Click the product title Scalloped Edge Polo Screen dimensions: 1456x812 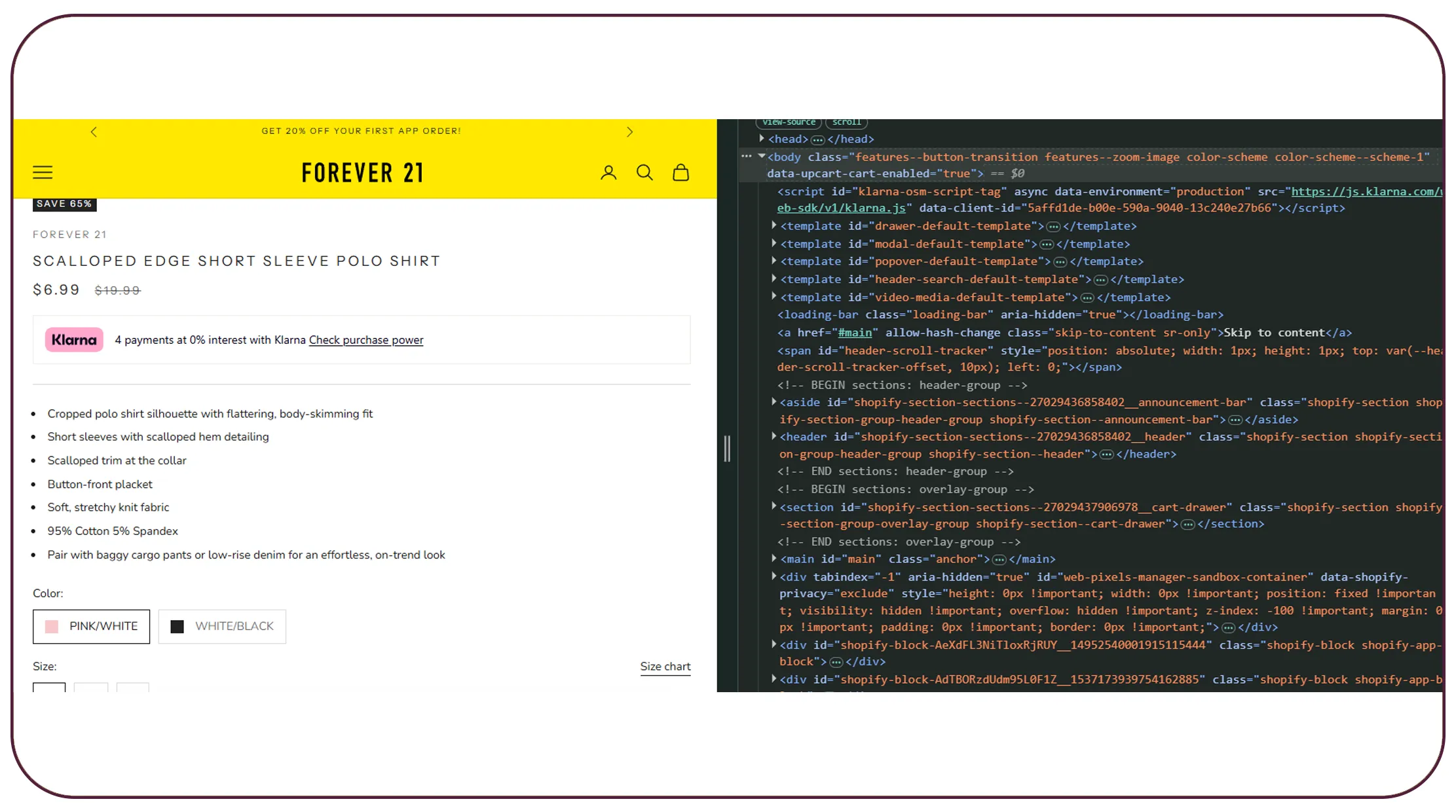click(236, 261)
